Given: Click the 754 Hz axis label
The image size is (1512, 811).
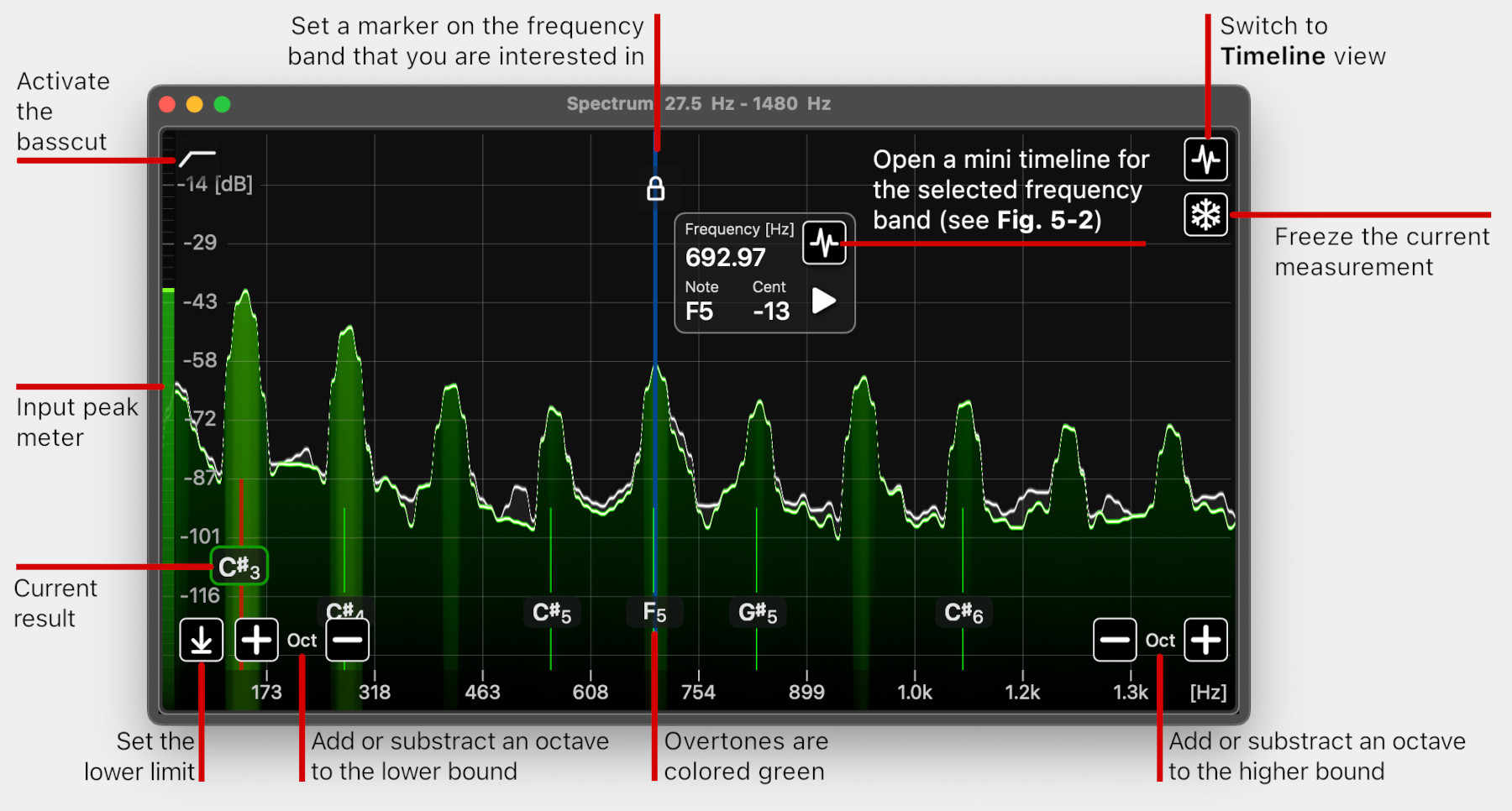Looking at the screenshot, I should (698, 692).
